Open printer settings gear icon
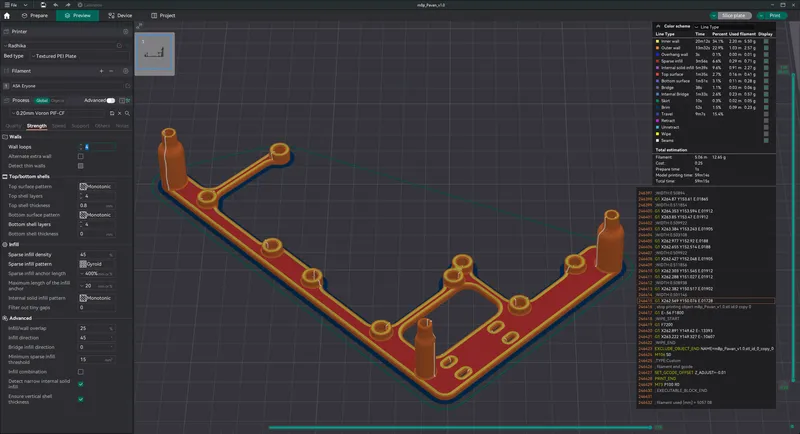Image resolution: width=800 pixels, height=434 pixels. coord(126,32)
